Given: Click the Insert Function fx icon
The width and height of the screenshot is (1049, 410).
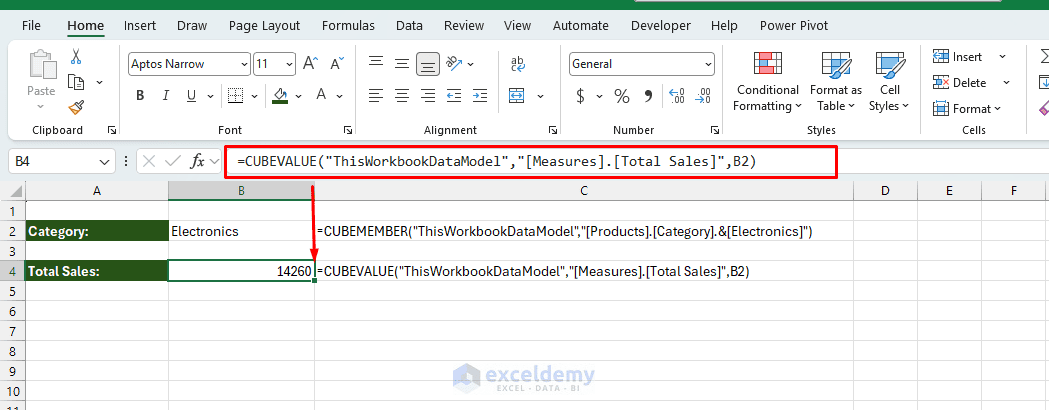Looking at the screenshot, I should [x=197, y=161].
